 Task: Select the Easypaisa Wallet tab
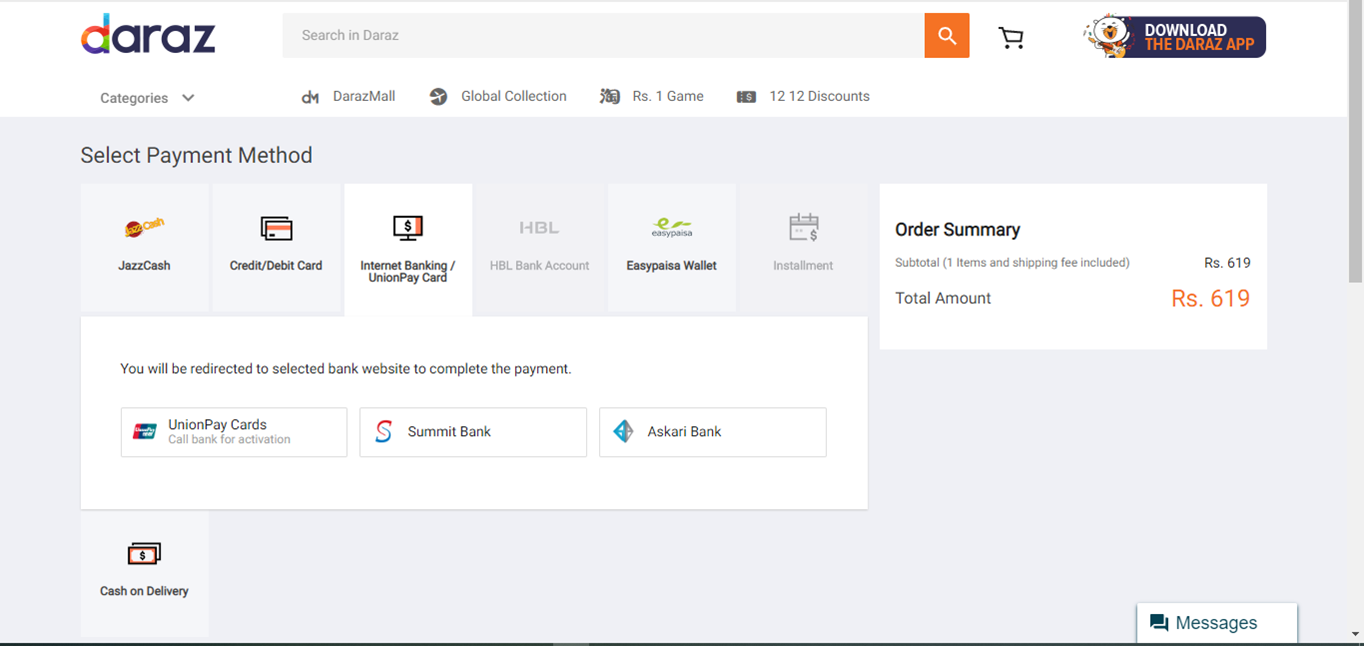tap(672, 249)
